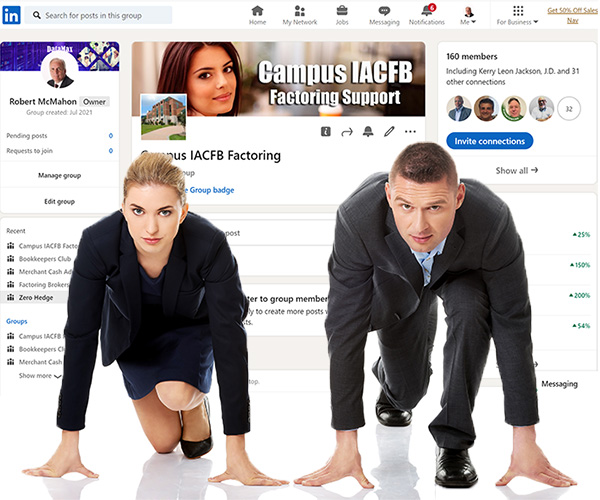This screenshot has width=600, height=500.
Task: Click the Get 50% Off Sales Nav link
Action: tap(573, 14)
